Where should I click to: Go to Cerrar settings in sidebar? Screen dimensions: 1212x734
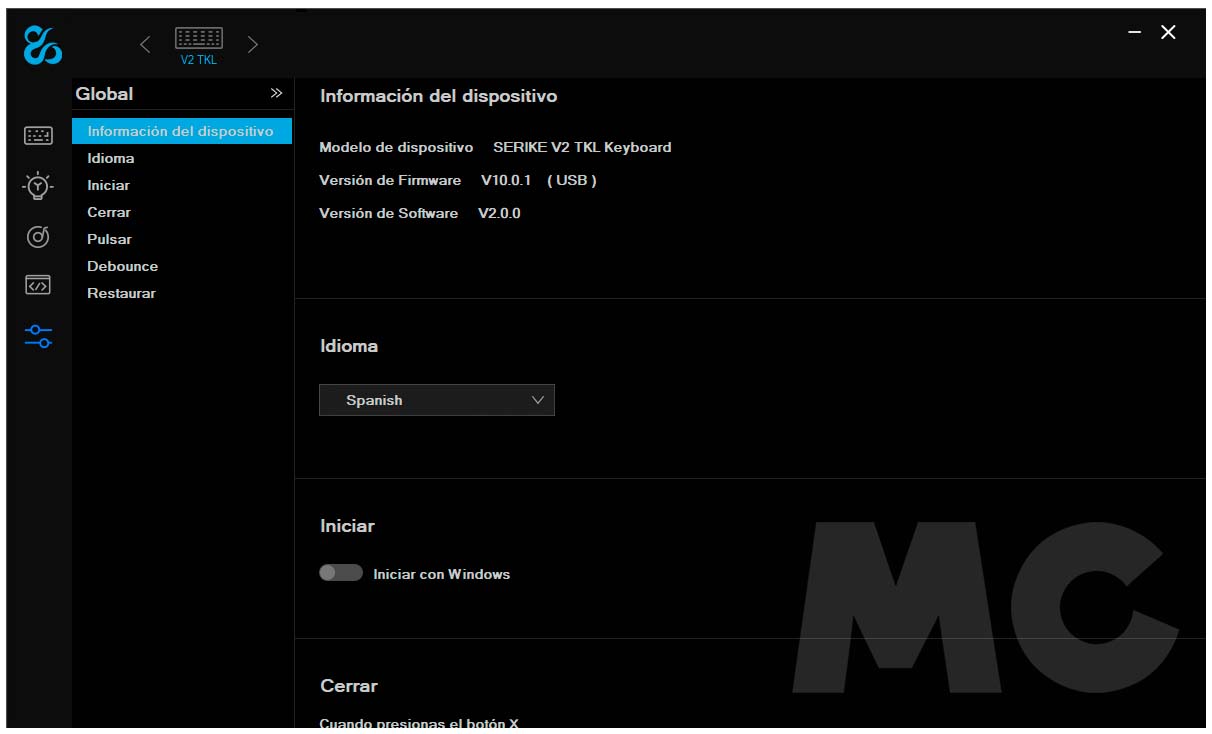click(109, 212)
